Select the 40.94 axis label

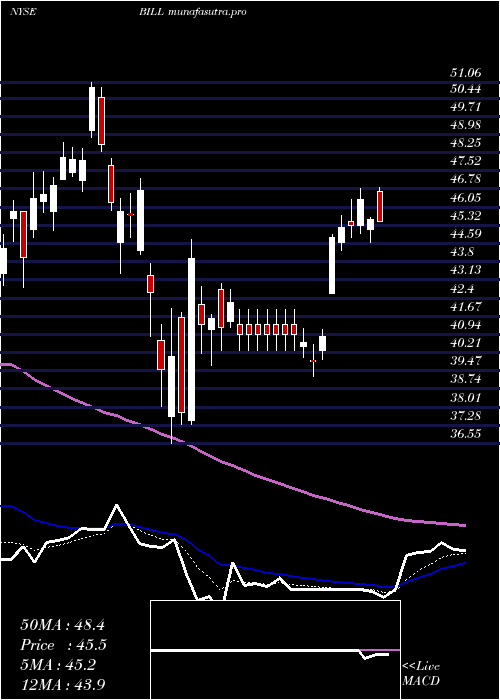pyautogui.click(x=466, y=325)
